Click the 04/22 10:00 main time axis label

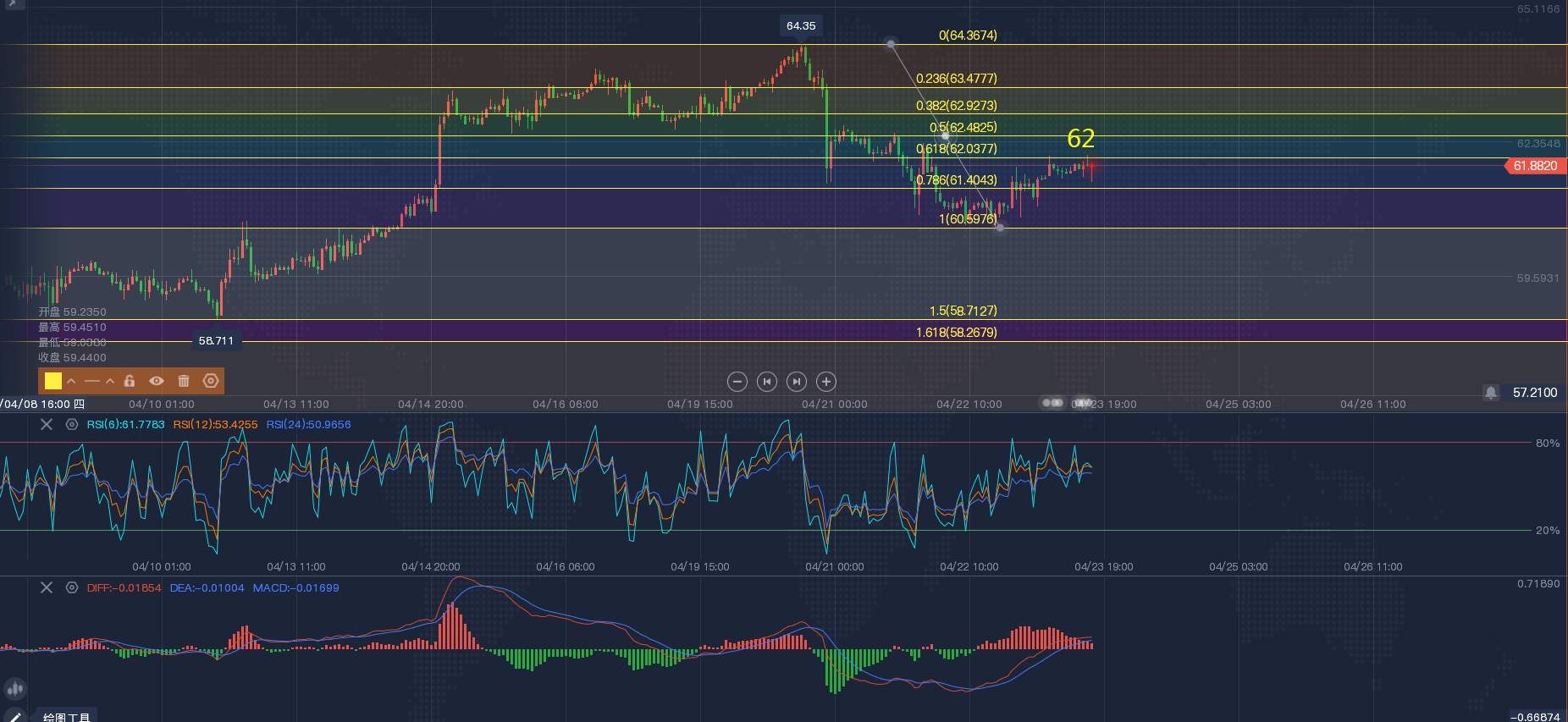[x=969, y=405]
